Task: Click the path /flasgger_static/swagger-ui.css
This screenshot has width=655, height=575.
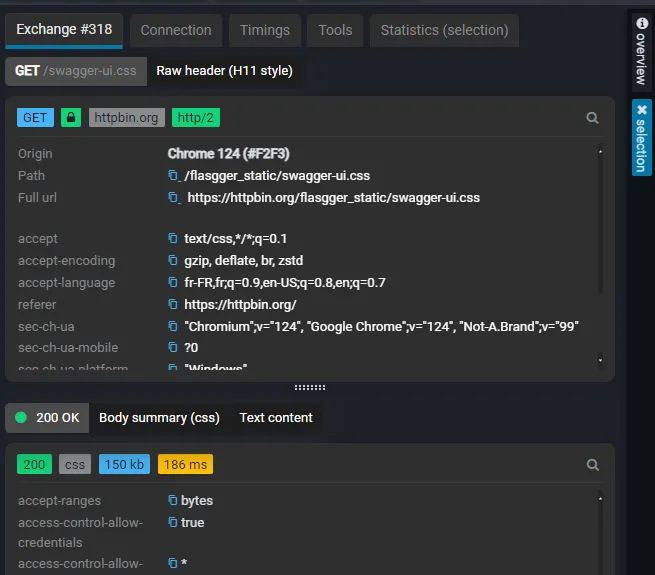Action: click(x=277, y=176)
